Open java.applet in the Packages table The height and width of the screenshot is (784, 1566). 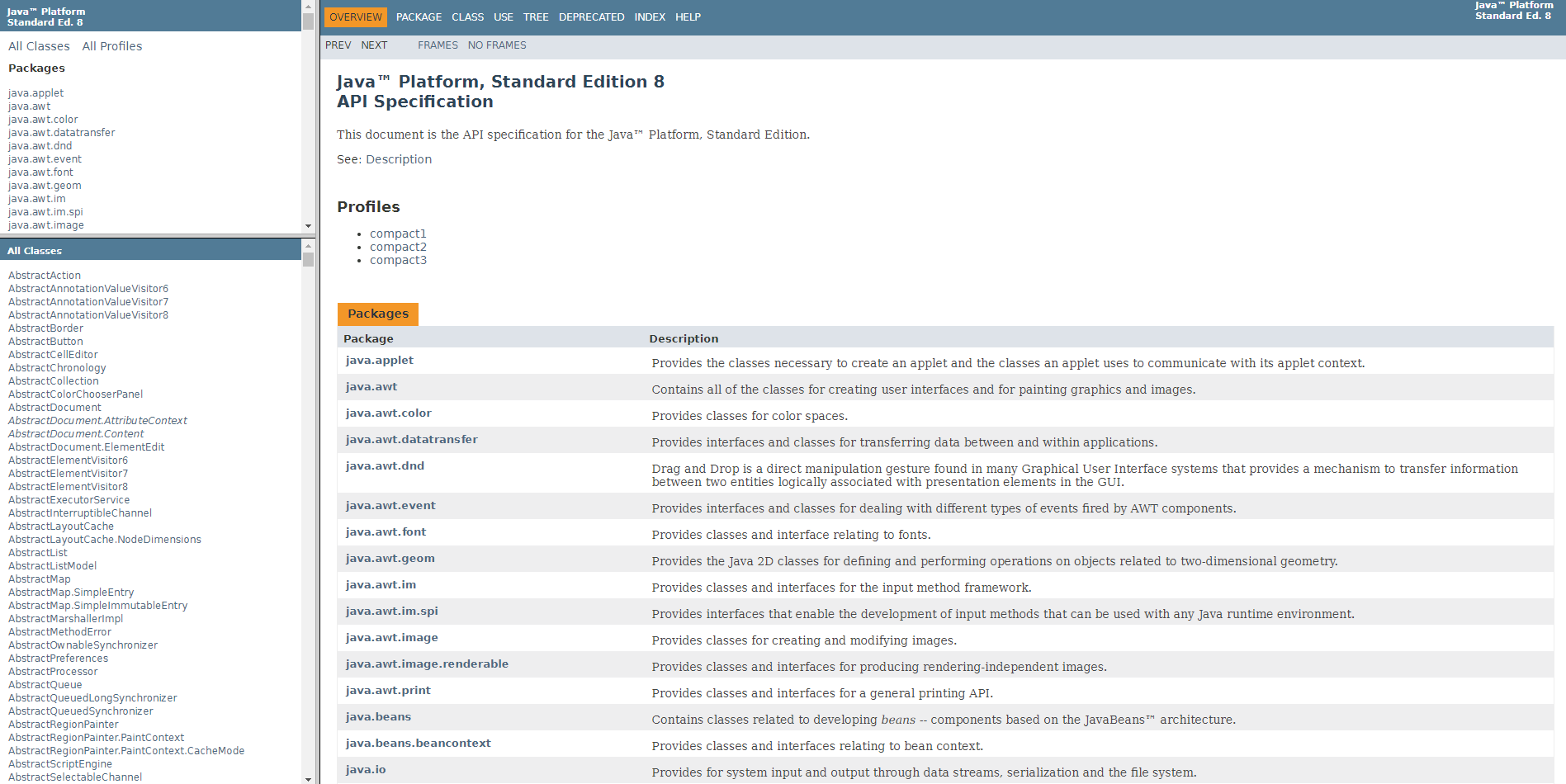pyautogui.click(x=380, y=361)
